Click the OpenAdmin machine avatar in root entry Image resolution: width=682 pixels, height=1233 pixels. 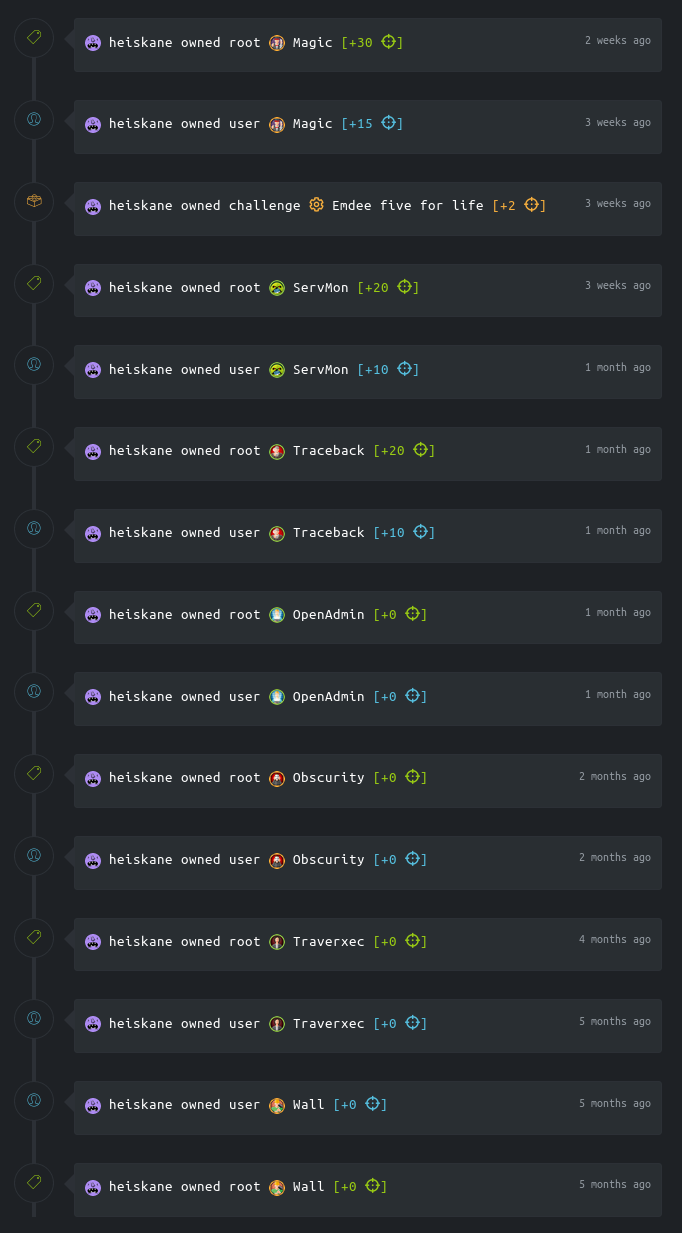(277, 615)
